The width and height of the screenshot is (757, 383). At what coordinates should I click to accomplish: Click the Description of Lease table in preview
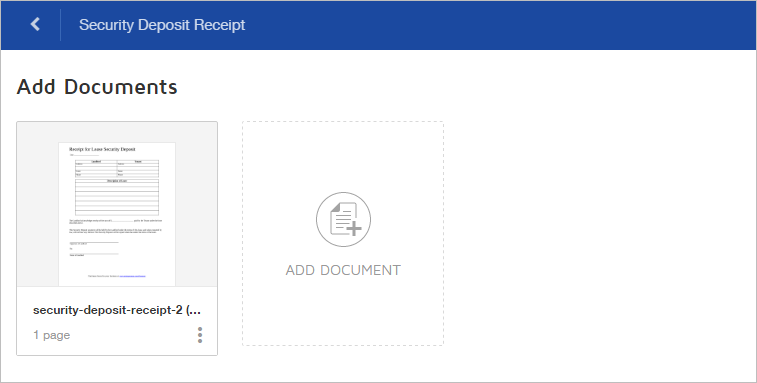(117, 197)
